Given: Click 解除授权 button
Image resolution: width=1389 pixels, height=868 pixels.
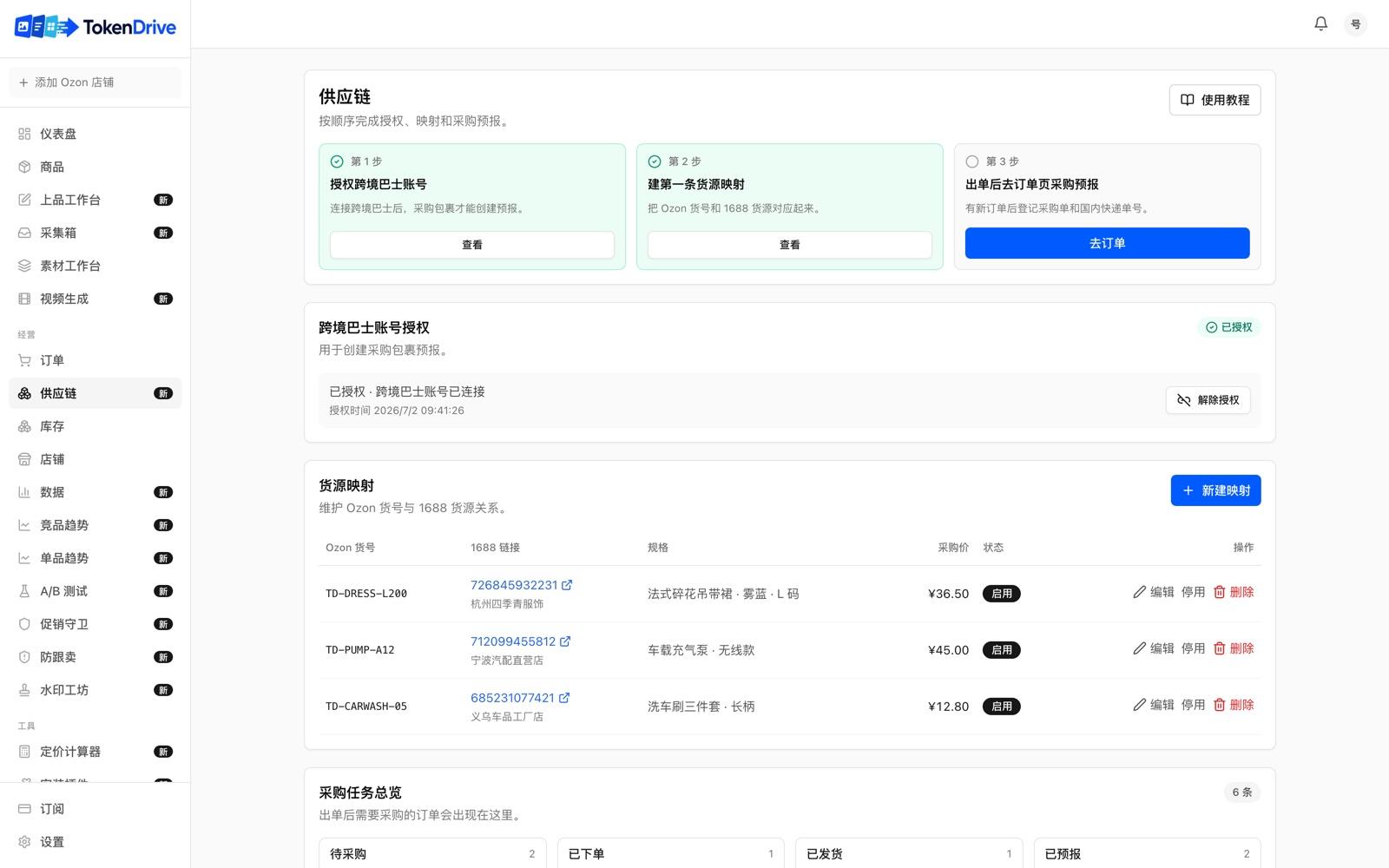Looking at the screenshot, I should click(x=1208, y=400).
